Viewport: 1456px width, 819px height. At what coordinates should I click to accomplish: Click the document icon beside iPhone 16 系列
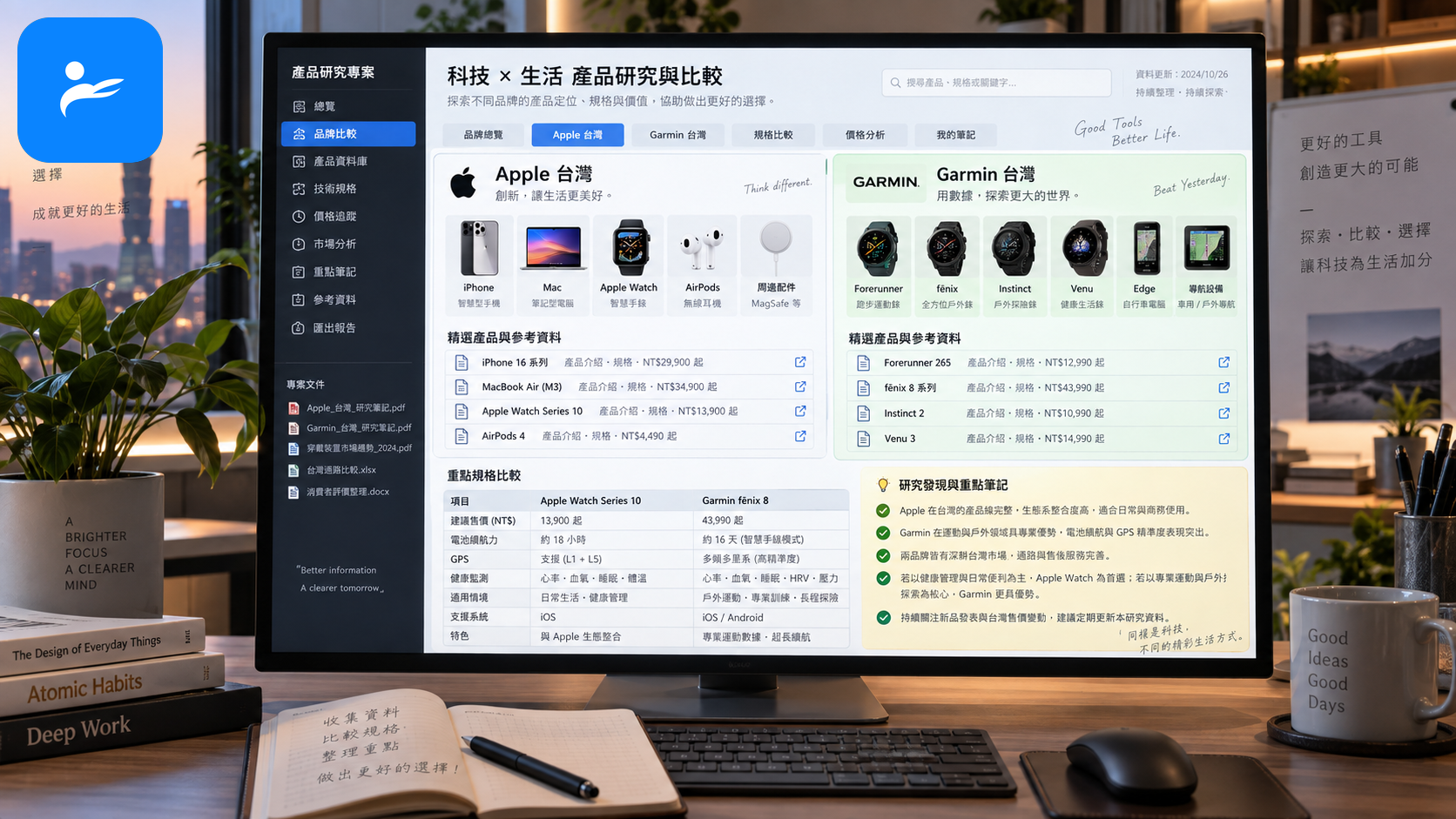click(462, 363)
